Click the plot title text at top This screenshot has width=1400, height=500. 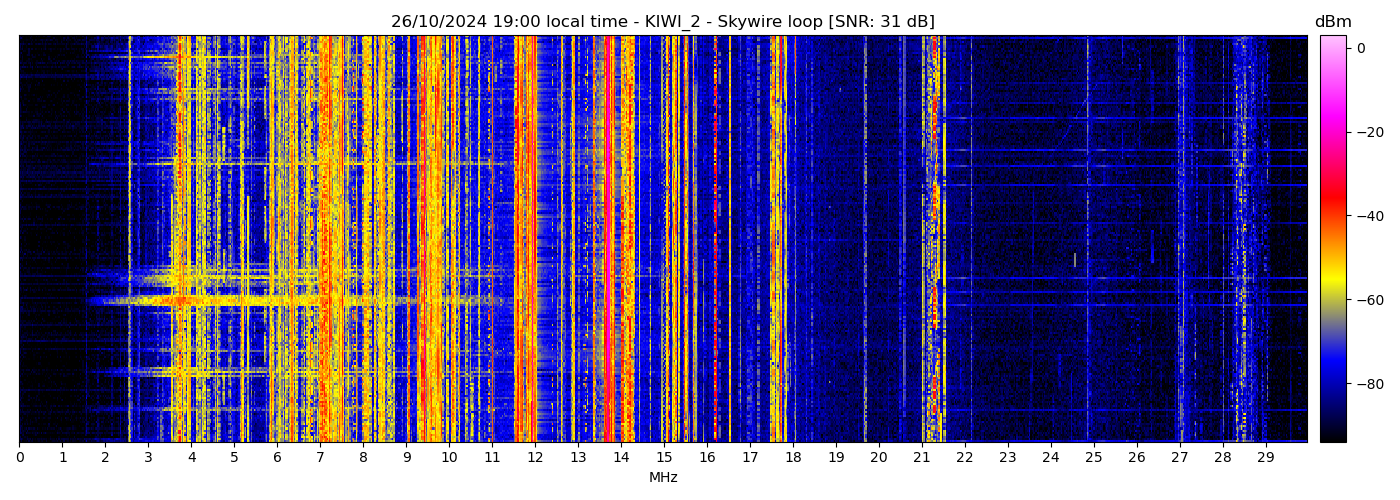662,22
